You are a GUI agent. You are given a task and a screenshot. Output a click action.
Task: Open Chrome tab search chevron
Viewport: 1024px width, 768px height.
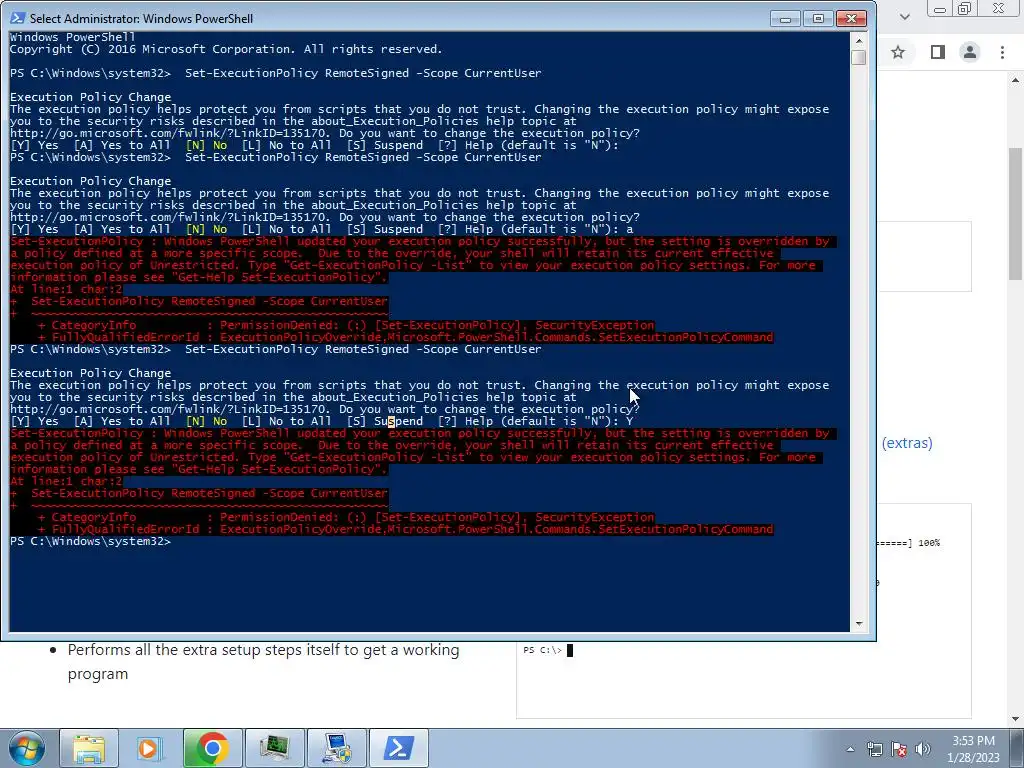click(904, 17)
